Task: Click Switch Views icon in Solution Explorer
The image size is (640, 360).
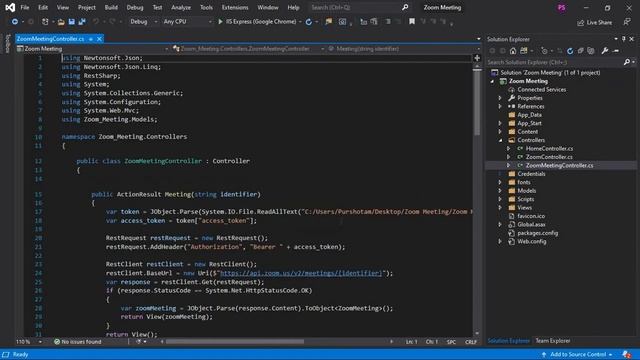Action: coord(524,51)
